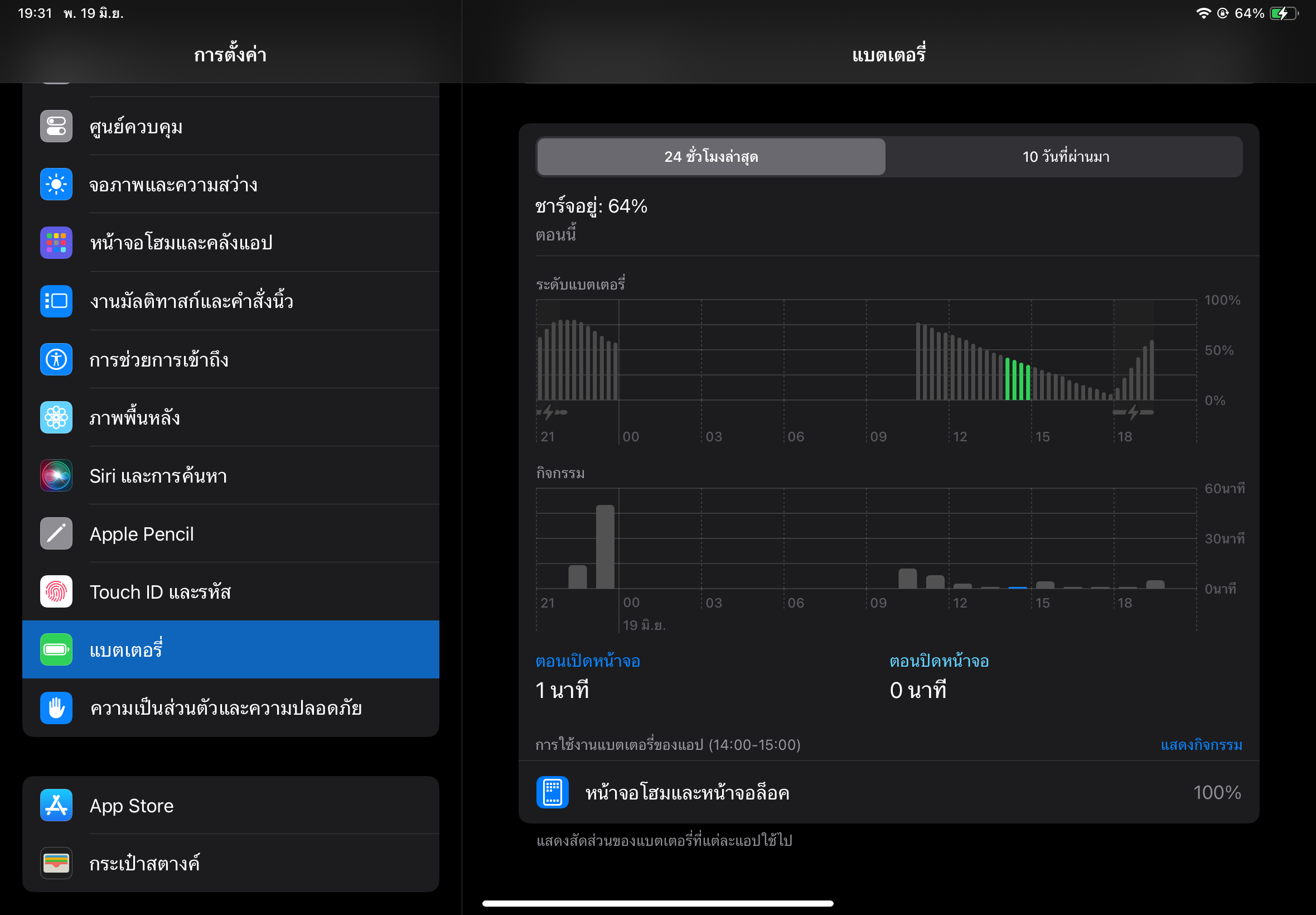Tap the หน้าจอโฮมและหน้าจอล็อค usage row

[889, 792]
